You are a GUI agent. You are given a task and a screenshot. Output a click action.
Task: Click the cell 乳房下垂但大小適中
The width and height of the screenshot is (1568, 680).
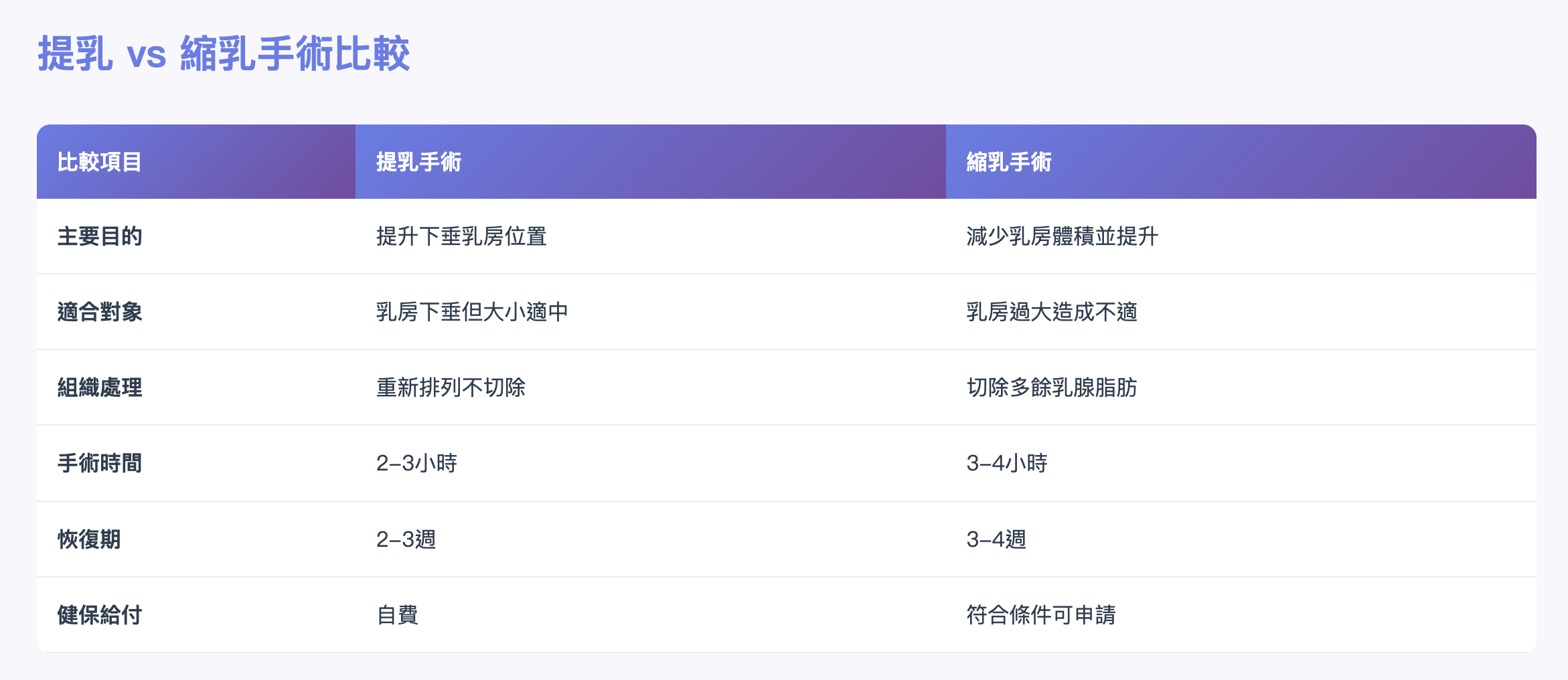pyautogui.click(x=472, y=312)
